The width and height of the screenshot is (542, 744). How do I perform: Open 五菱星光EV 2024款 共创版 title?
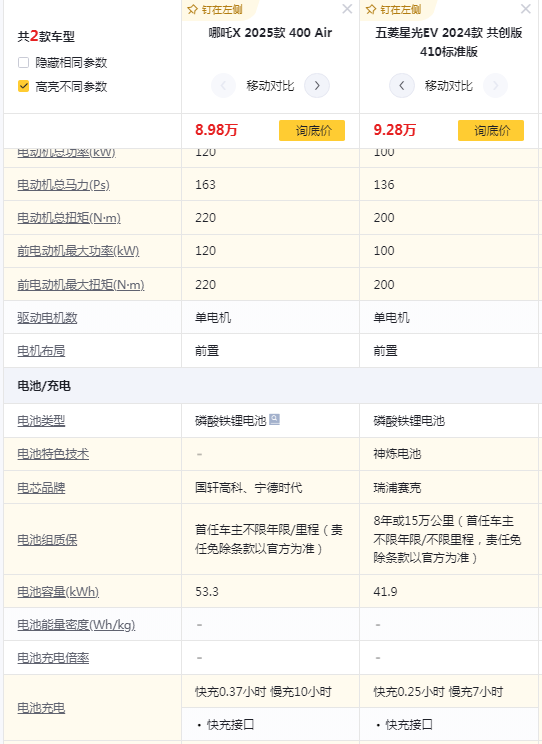tap(449, 42)
